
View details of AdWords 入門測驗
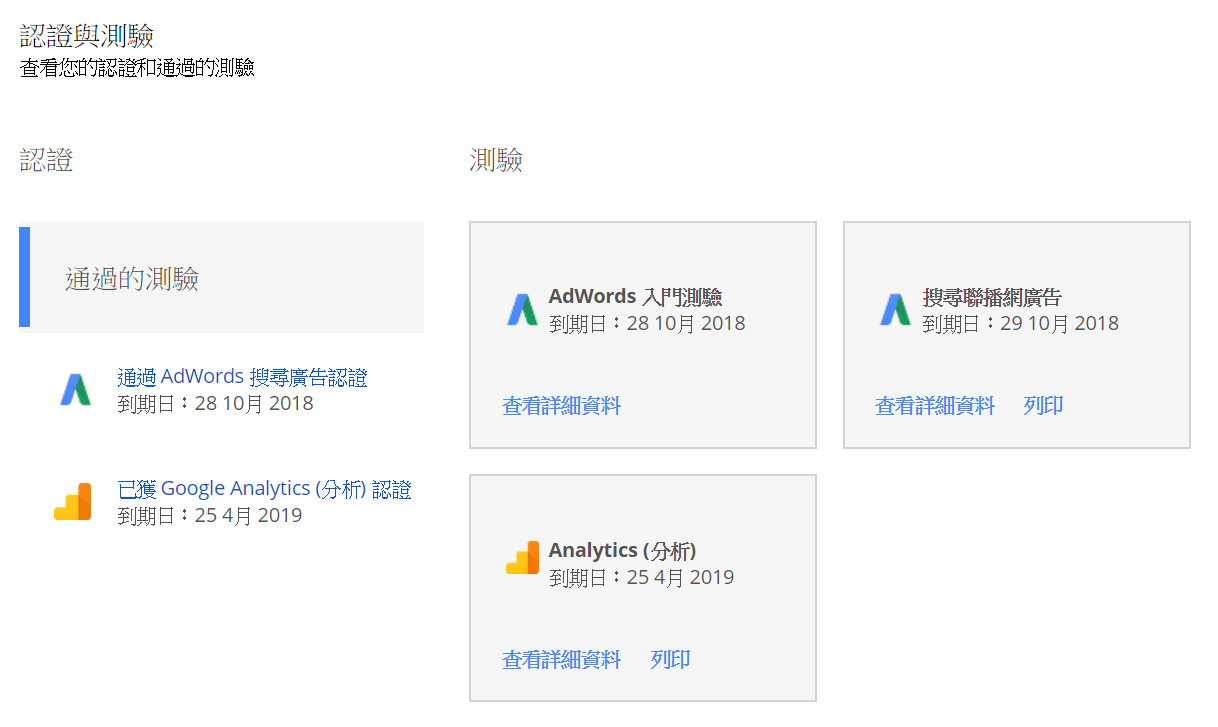(561, 406)
